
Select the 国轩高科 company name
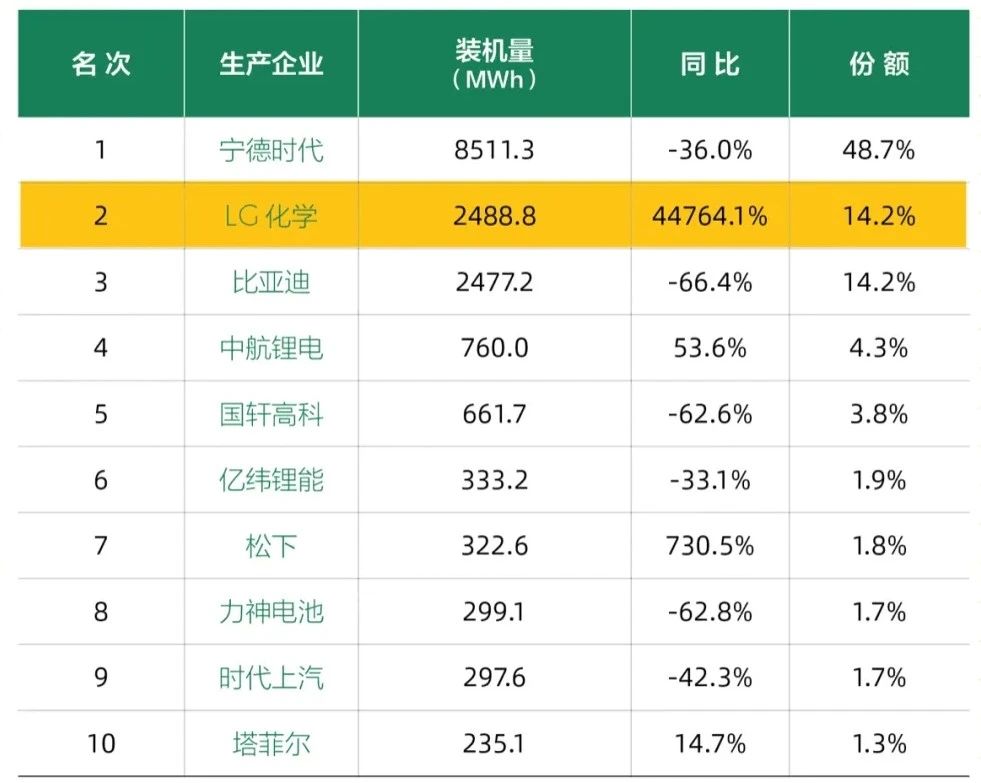[271, 414]
